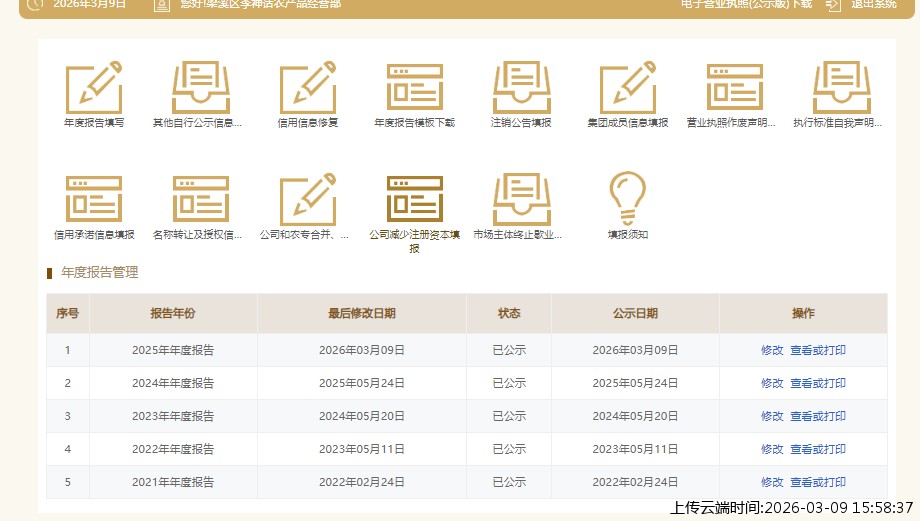The height and width of the screenshot is (521, 920).
Task: Open the 注销公告填报 icon
Action: click(x=521, y=88)
